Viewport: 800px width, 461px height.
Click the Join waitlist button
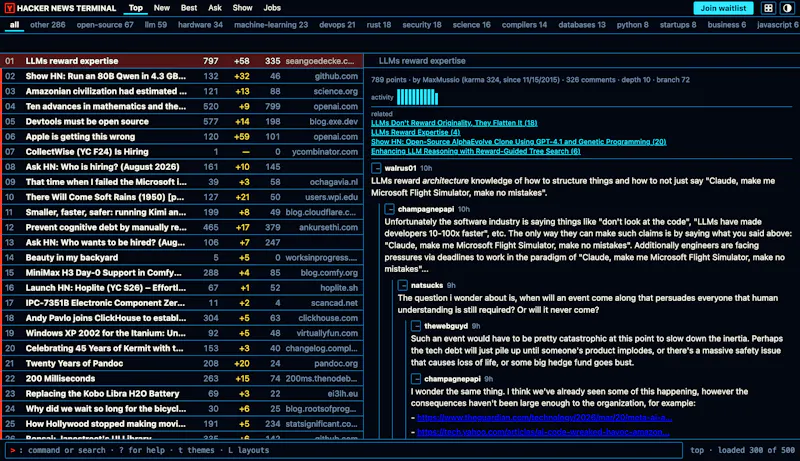723,8
